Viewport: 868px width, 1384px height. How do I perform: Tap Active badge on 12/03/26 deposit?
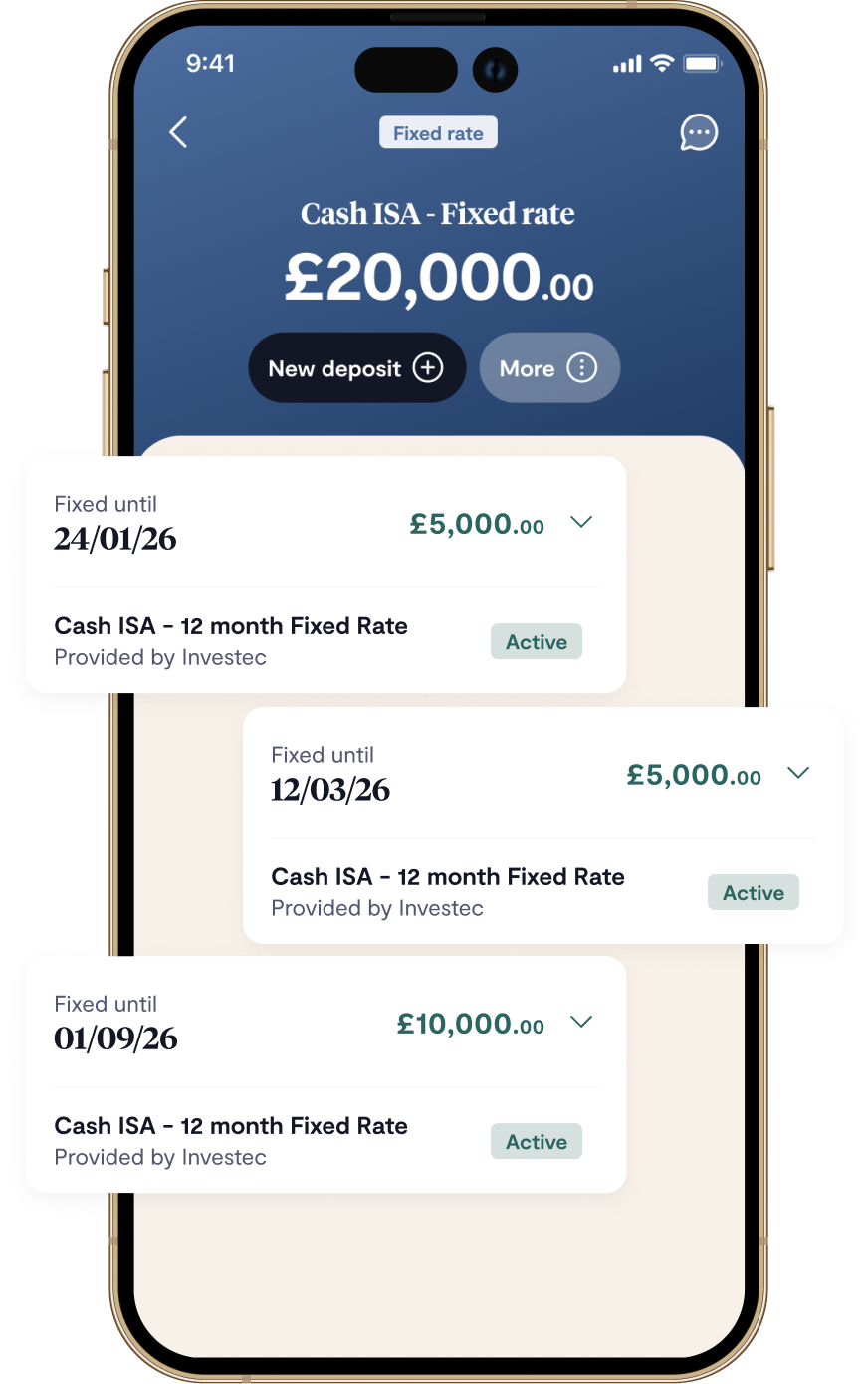(754, 893)
